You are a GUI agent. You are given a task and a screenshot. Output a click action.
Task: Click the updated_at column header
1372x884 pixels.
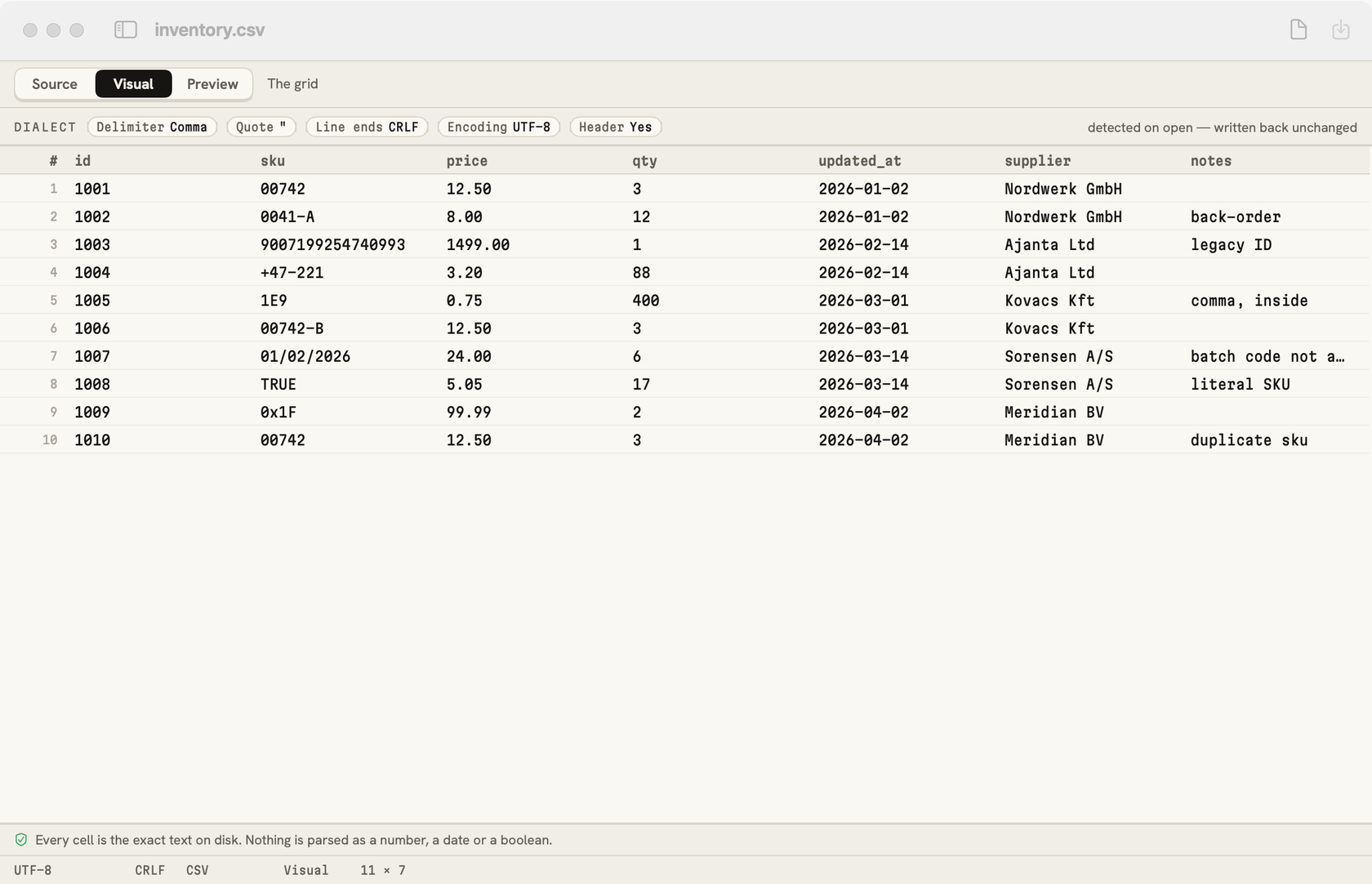[x=860, y=161]
